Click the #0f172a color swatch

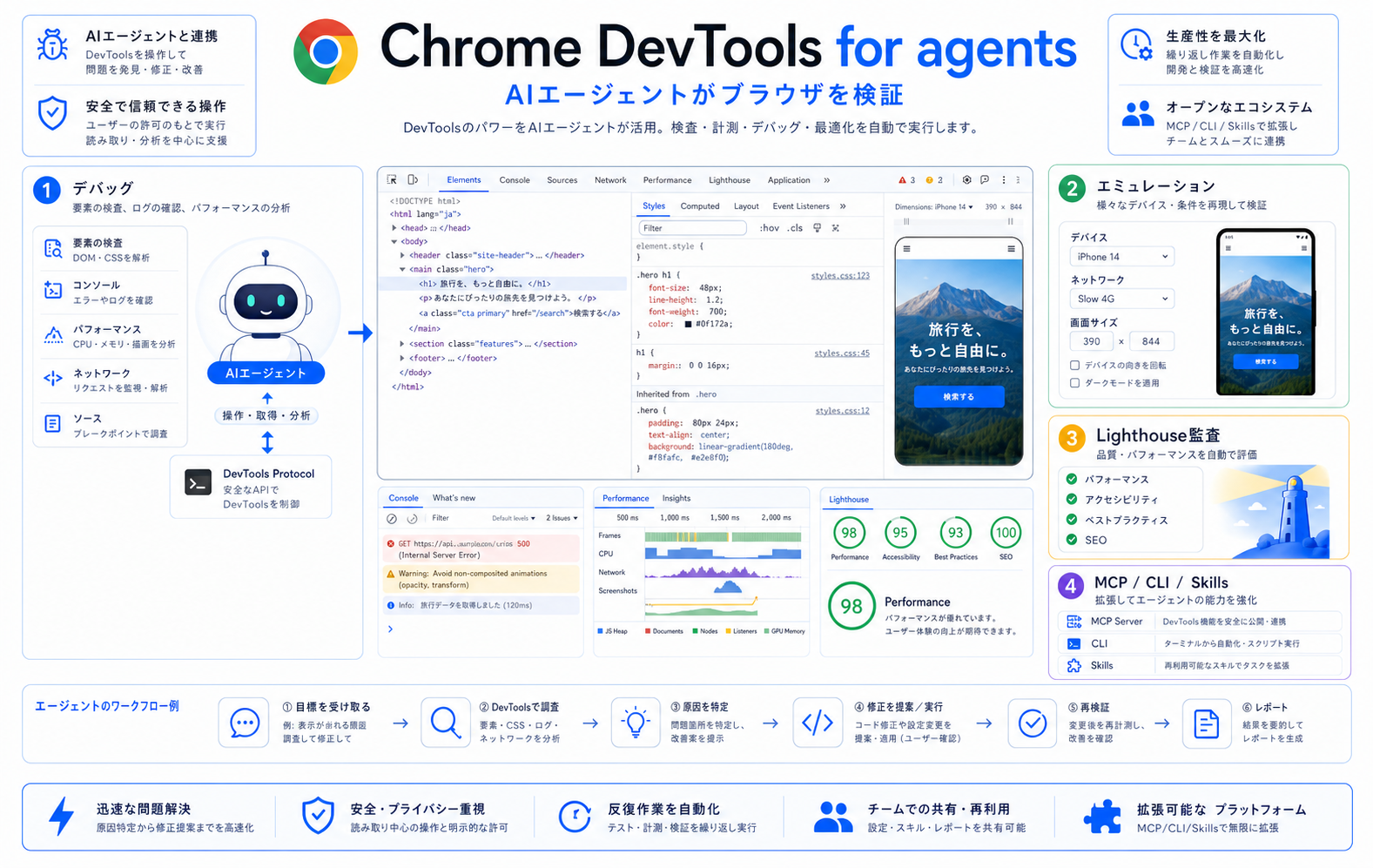[x=688, y=324]
